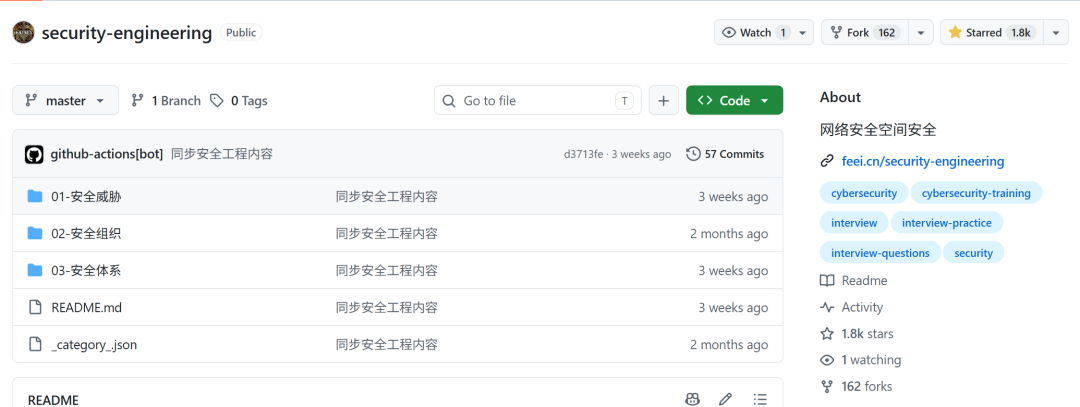Click the Fork button

pyautogui.click(x=865, y=32)
